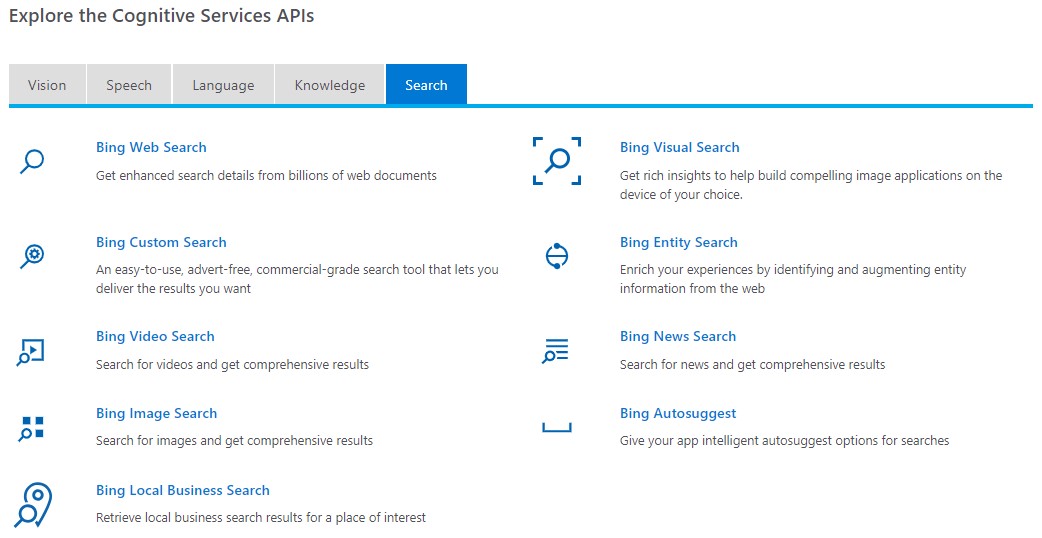Click the Bing News Search list icon
The width and height of the screenshot is (1042, 538).
tap(556, 351)
